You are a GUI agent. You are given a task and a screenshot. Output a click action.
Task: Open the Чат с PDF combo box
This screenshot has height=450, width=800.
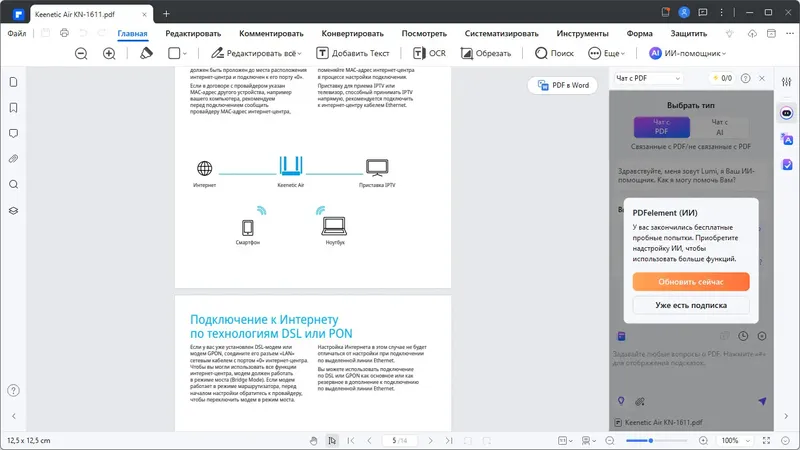pyautogui.click(x=648, y=78)
